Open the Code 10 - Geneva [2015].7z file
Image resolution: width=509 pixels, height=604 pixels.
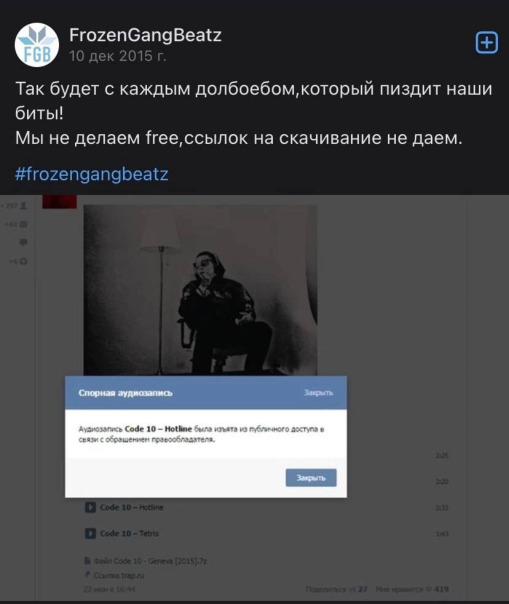[x=150, y=561]
